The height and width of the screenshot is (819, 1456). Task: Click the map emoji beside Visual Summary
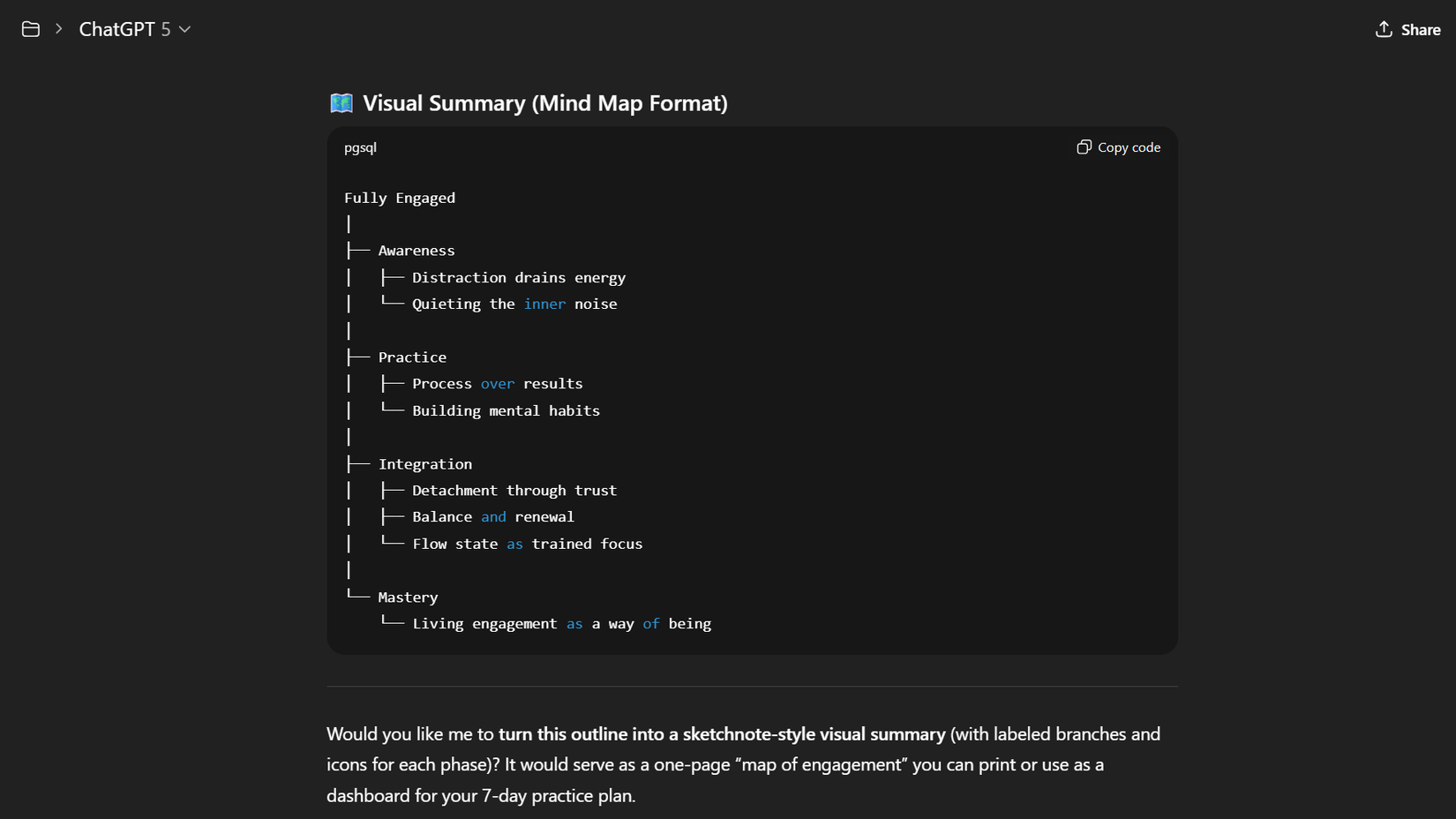click(341, 103)
